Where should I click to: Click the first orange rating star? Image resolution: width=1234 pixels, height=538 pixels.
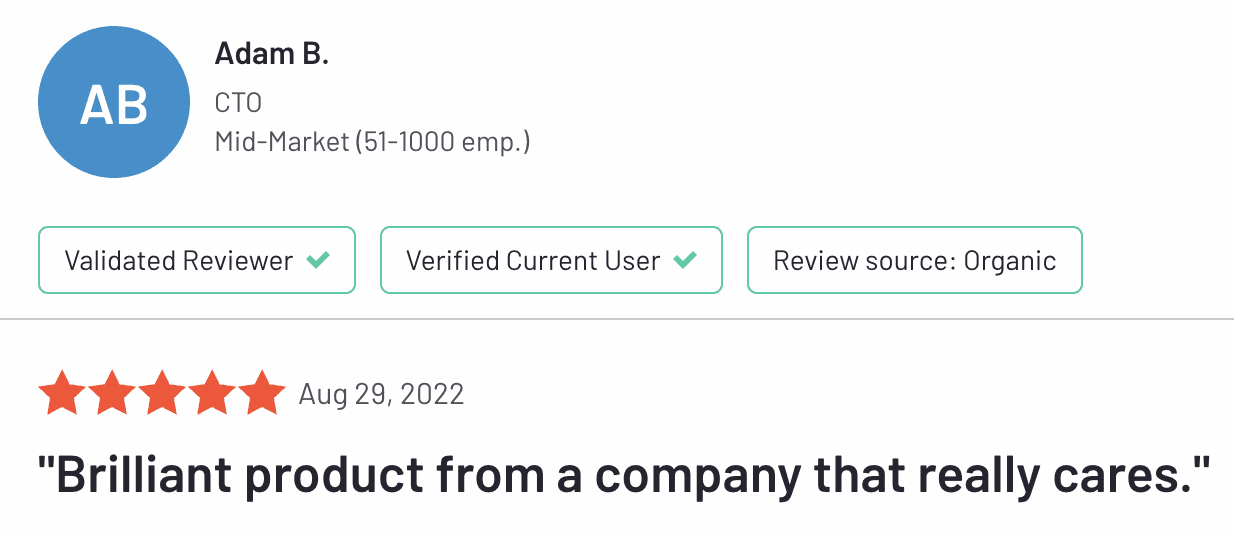click(x=63, y=393)
